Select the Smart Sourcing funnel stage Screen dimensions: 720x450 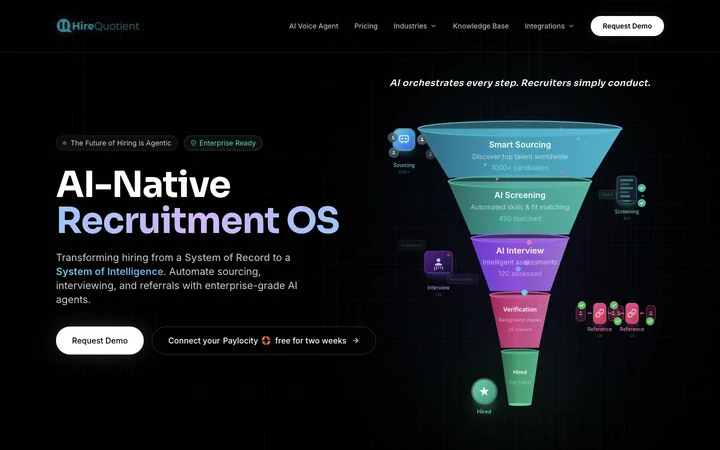520,151
